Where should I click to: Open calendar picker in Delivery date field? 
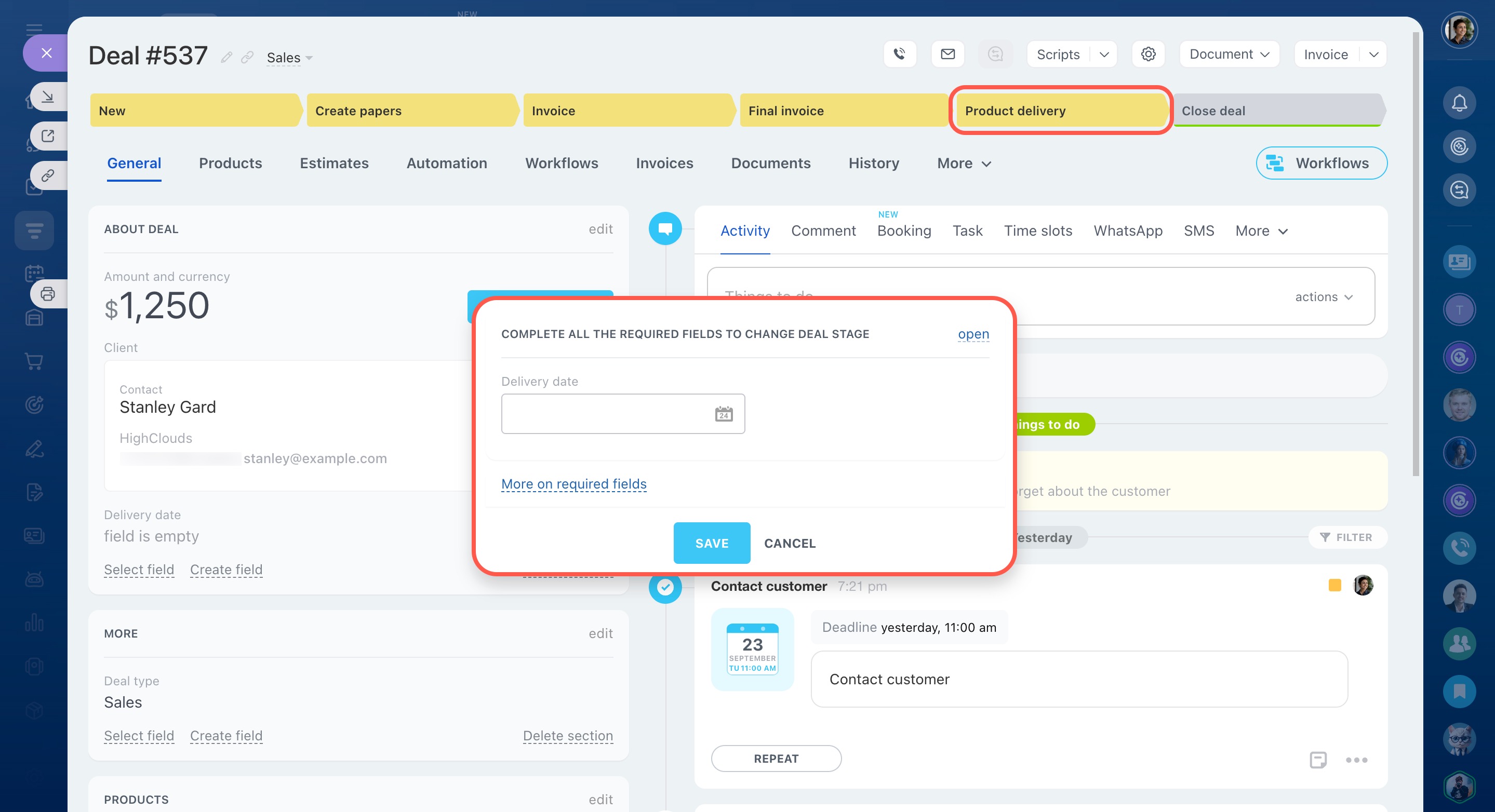(723, 414)
